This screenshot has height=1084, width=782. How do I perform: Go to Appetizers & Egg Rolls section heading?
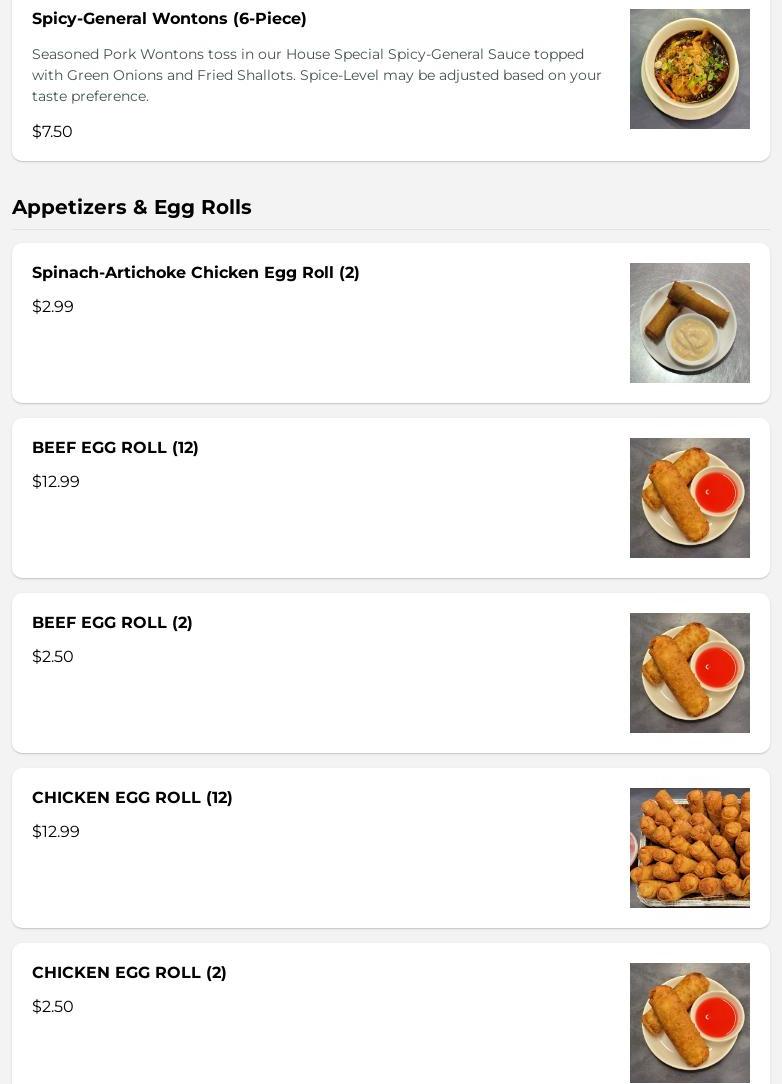pyautogui.click(x=131, y=207)
